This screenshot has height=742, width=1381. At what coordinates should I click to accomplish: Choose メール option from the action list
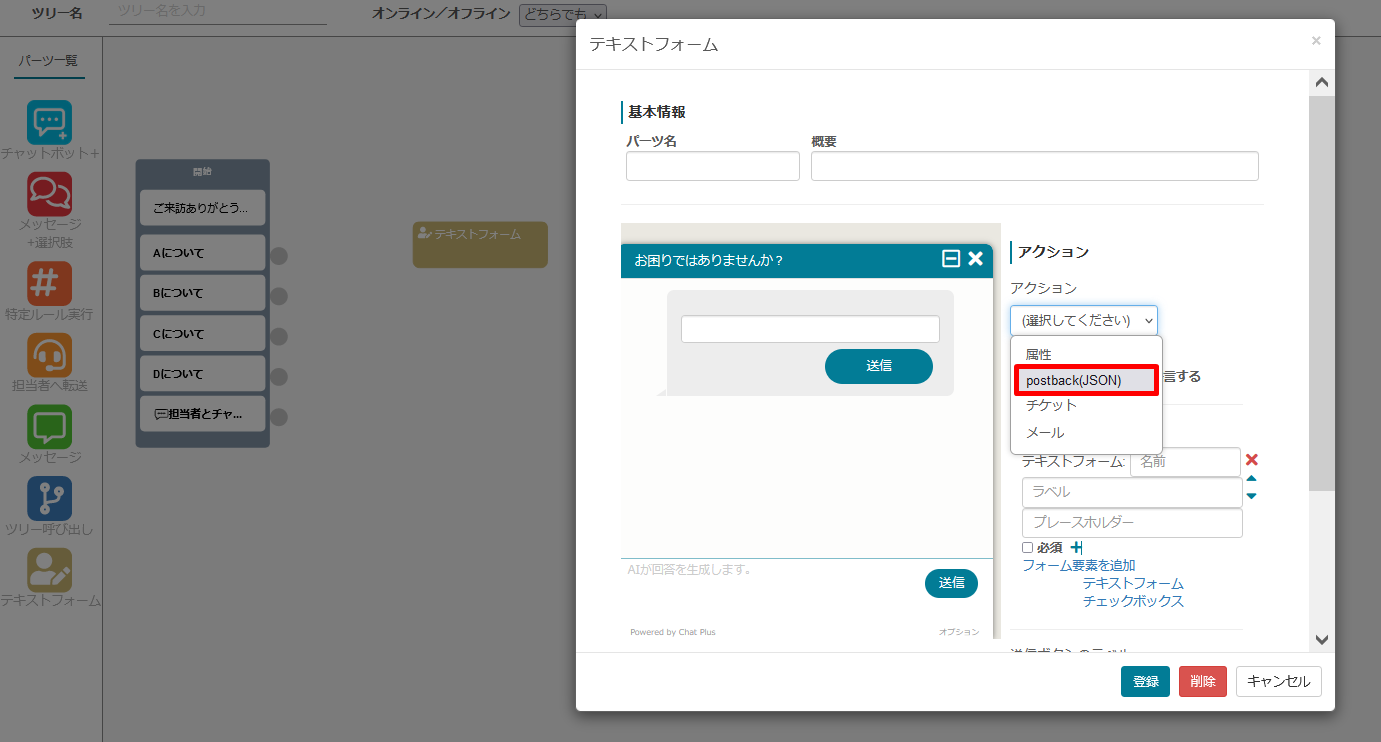click(x=1045, y=433)
